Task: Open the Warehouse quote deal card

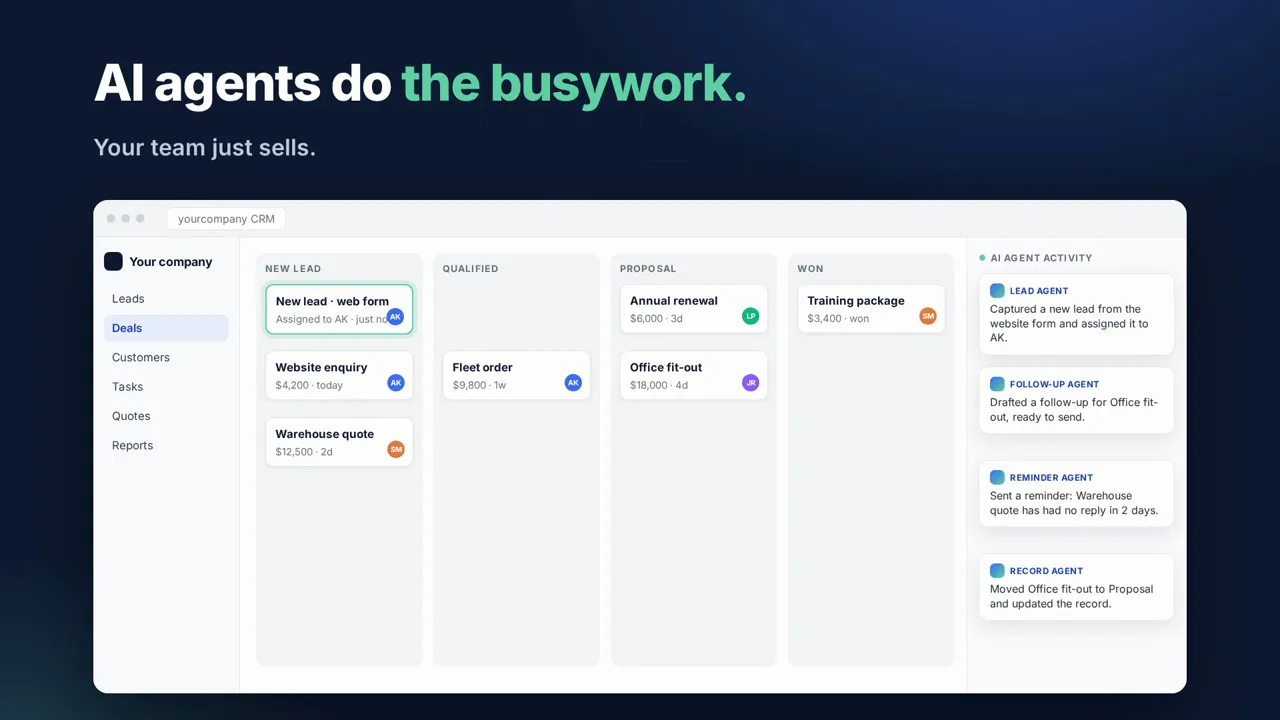Action: 339,442
